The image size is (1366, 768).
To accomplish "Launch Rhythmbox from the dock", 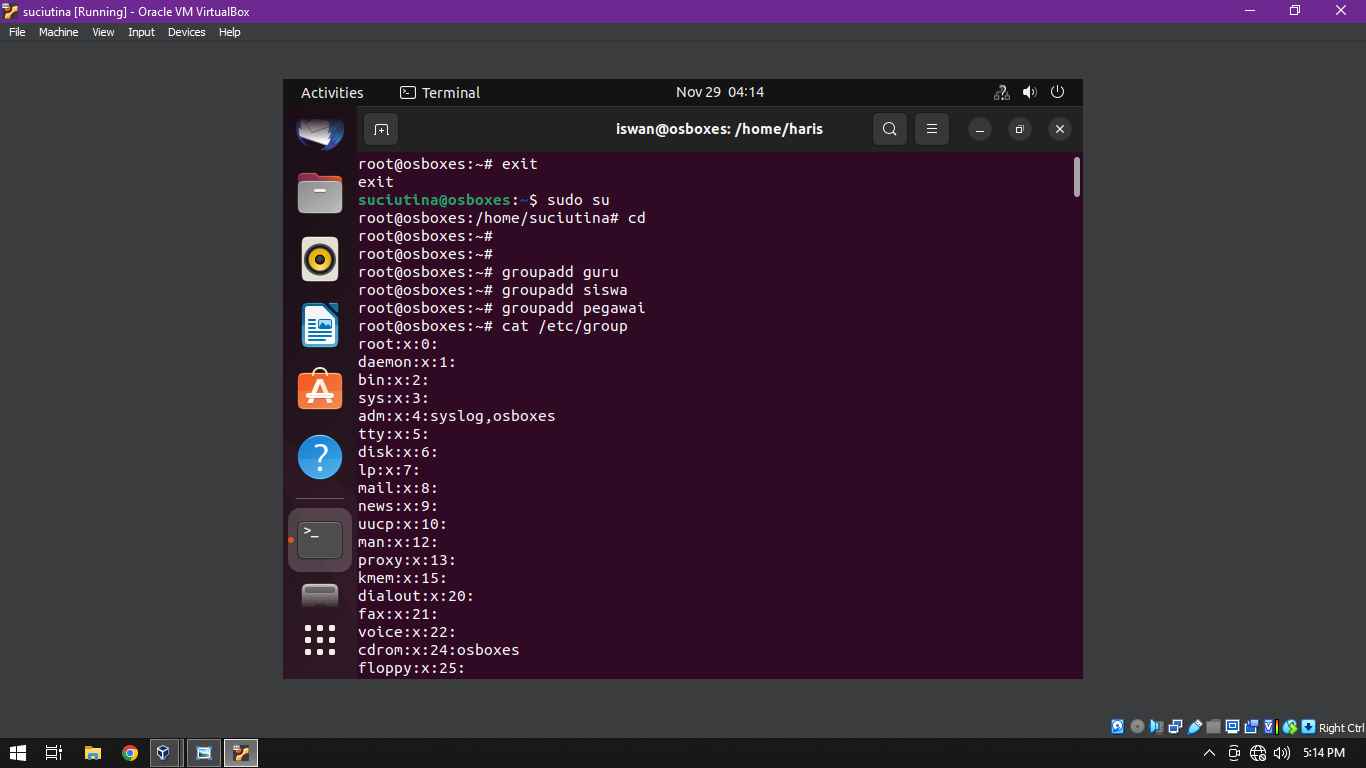I will [320, 259].
